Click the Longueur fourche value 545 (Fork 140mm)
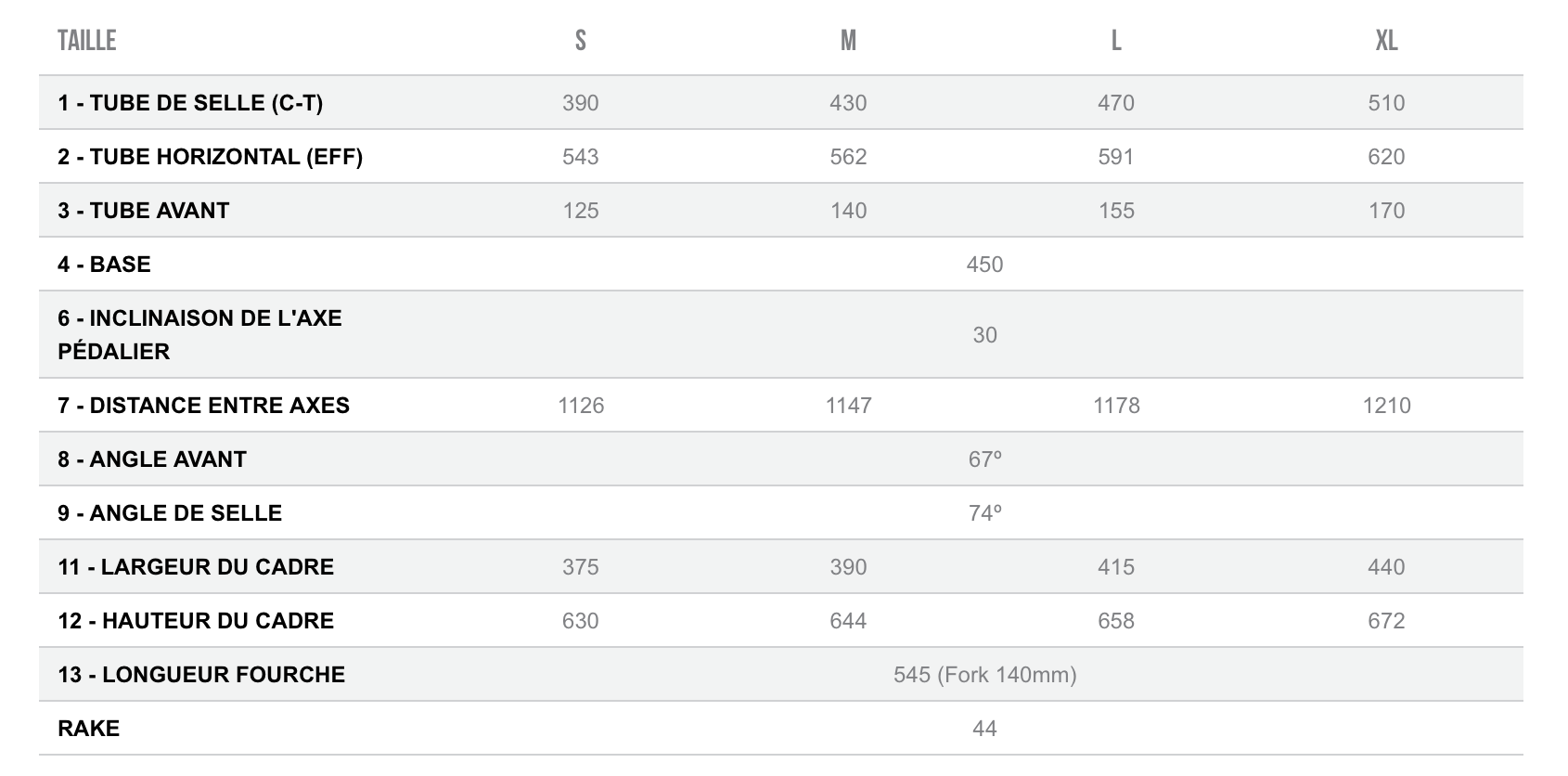The height and width of the screenshot is (776, 1568). (x=984, y=675)
